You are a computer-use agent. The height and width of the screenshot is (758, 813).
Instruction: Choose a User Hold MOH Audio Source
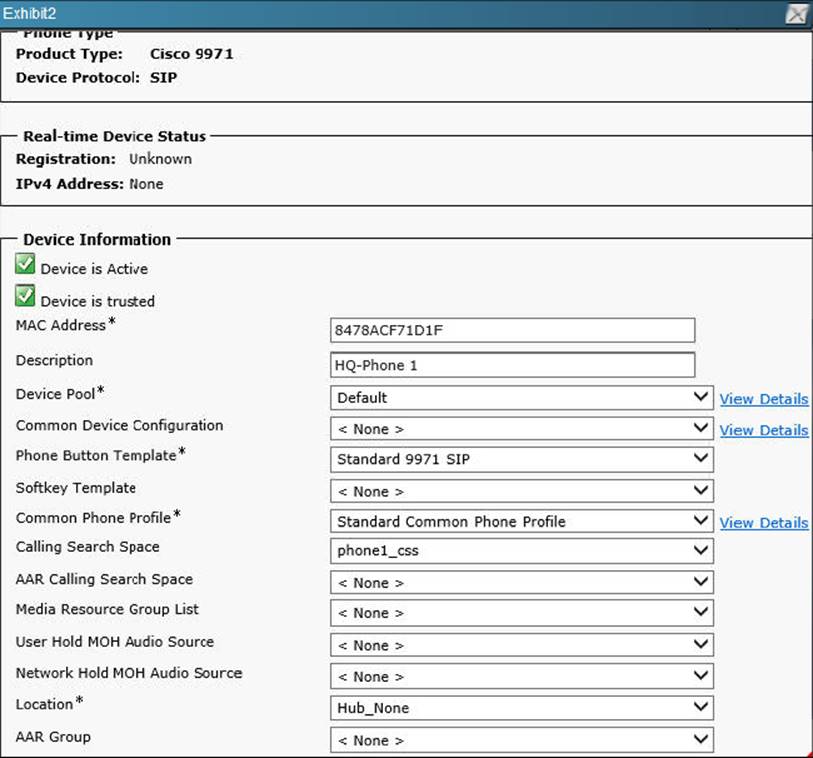click(x=521, y=645)
